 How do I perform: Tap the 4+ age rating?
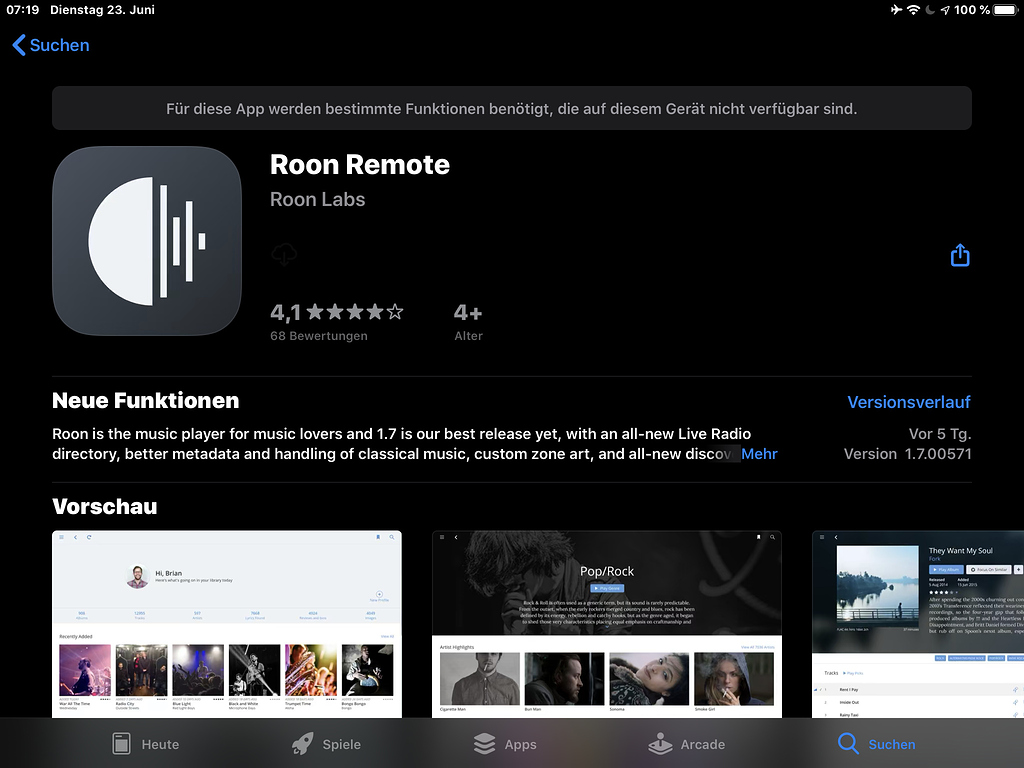point(469,312)
